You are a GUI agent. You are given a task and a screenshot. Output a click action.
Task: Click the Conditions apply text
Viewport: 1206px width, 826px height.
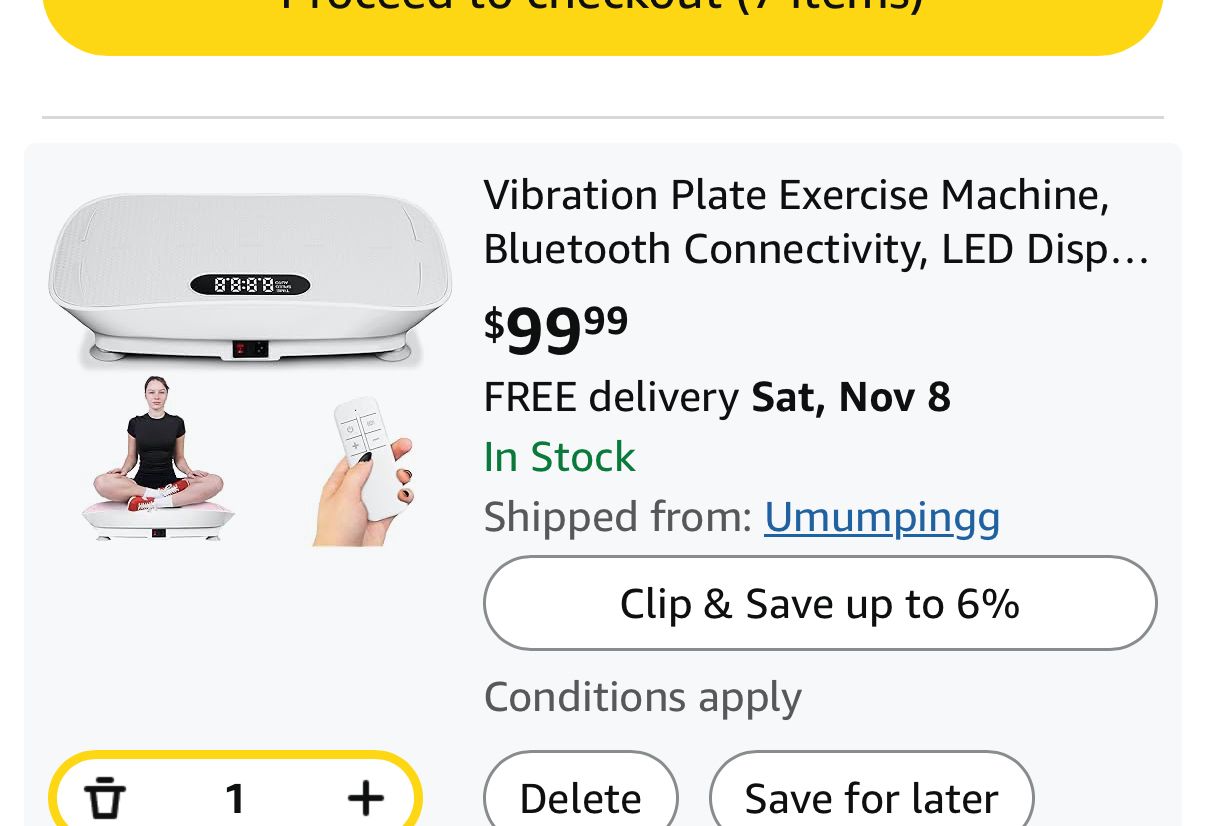pyautogui.click(x=642, y=697)
